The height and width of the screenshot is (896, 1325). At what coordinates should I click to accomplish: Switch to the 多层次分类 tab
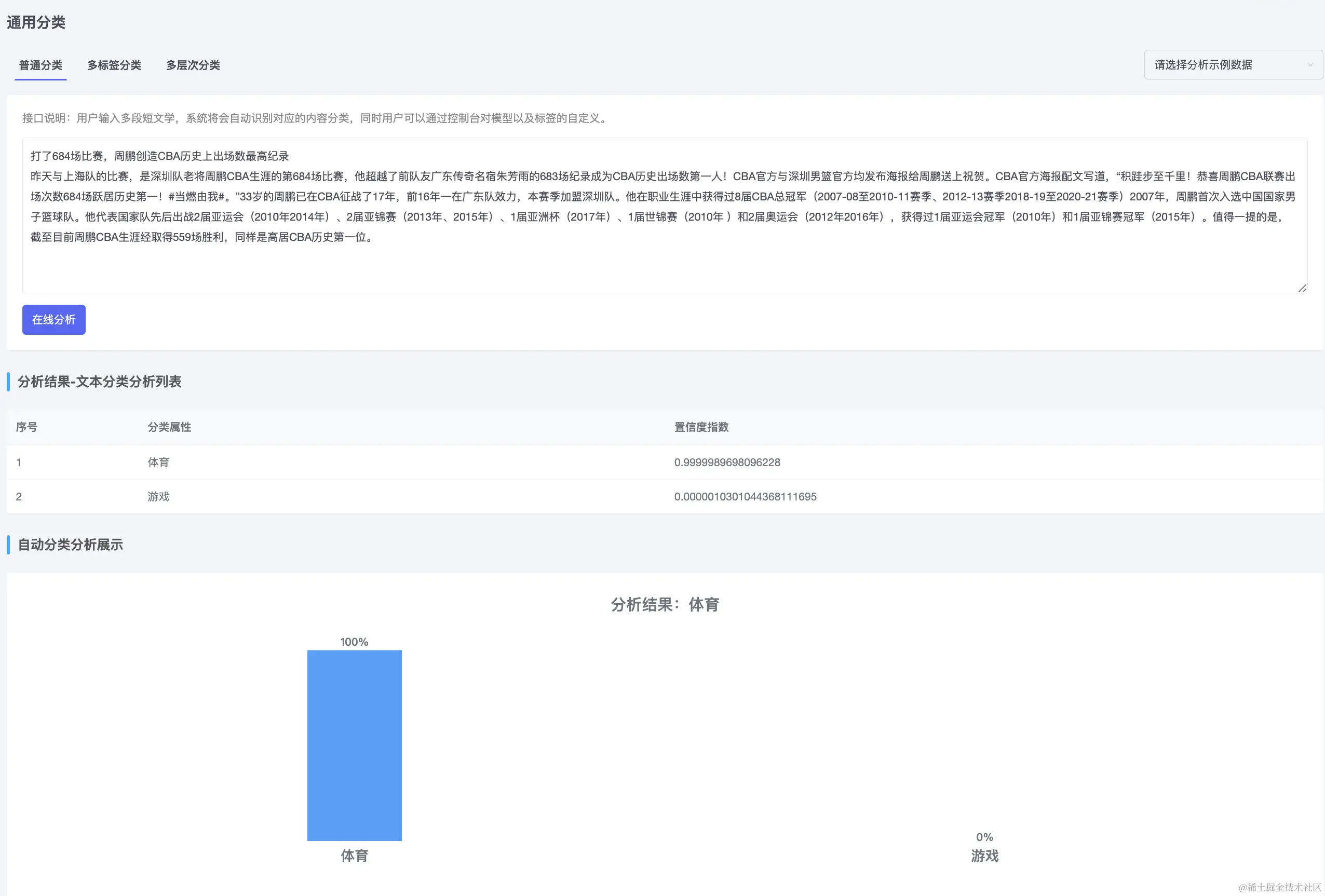(192, 65)
